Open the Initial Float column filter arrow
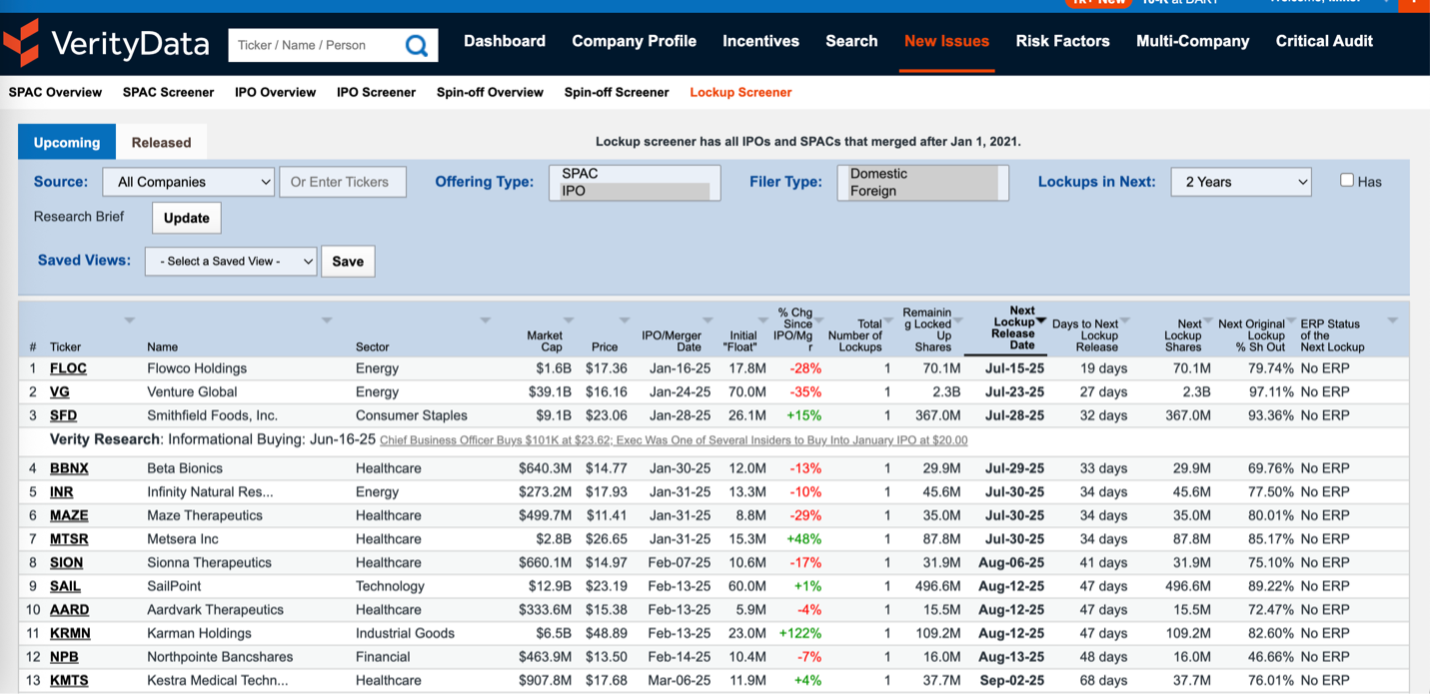 pos(763,320)
